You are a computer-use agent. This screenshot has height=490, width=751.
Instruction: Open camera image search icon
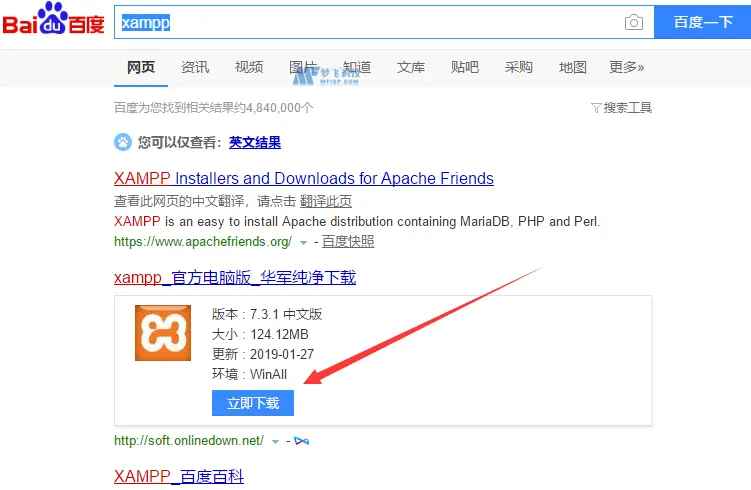pyautogui.click(x=634, y=22)
